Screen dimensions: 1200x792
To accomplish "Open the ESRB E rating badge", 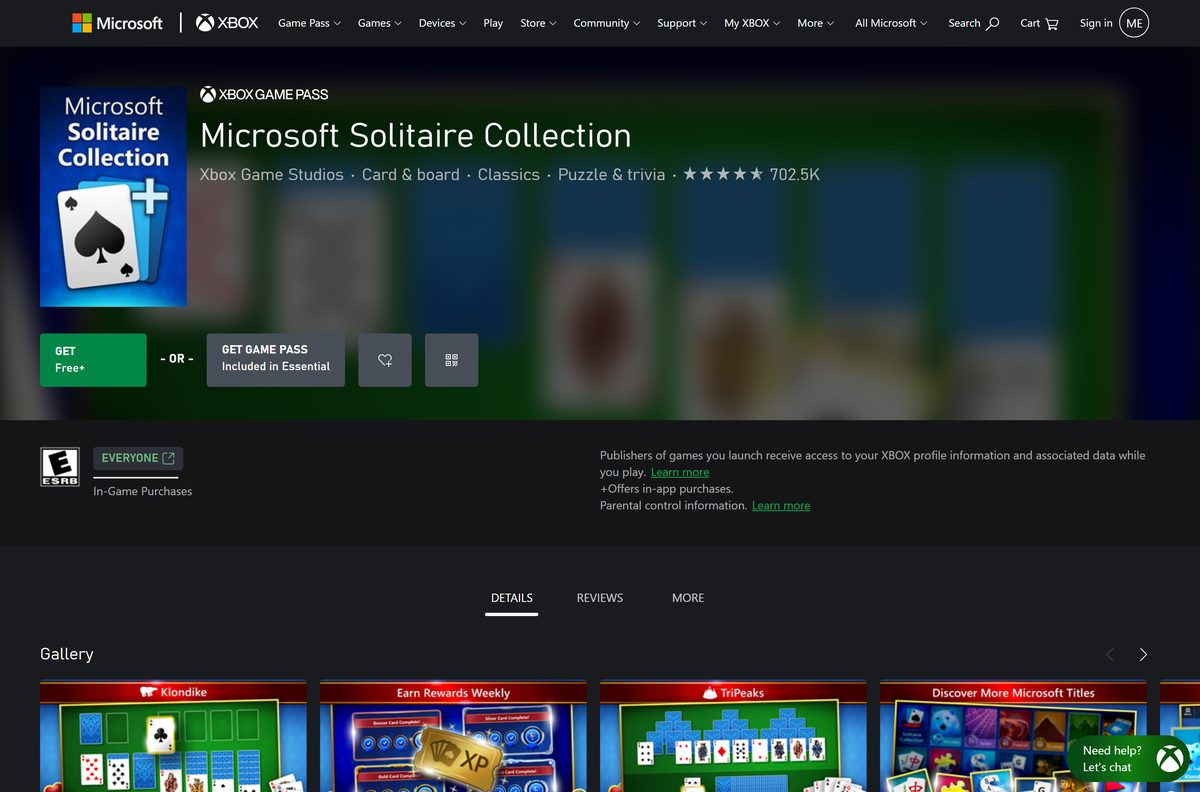I will [x=59, y=467].
